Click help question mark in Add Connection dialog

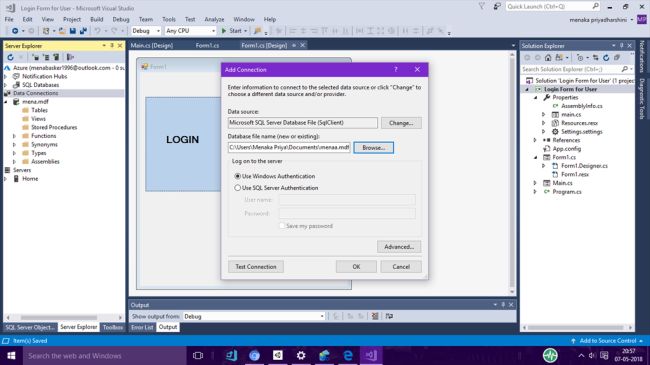point(395,69)
